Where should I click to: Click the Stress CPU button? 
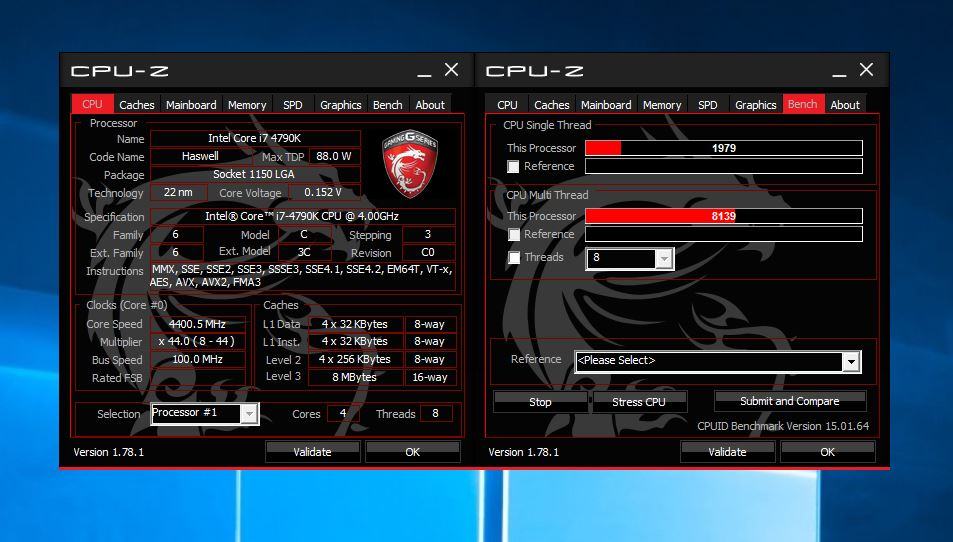click(639, 402)
